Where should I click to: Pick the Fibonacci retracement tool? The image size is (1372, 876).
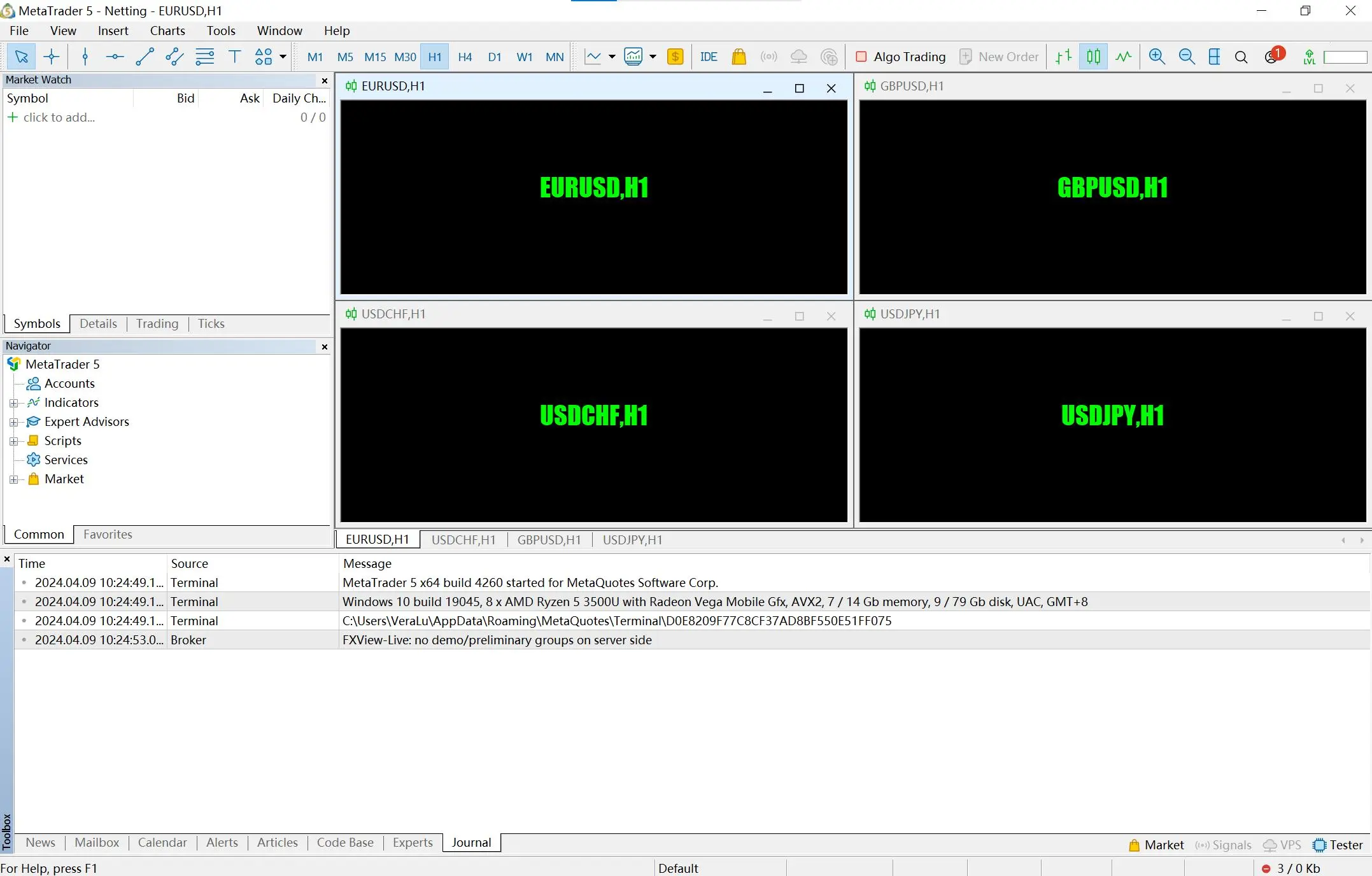coord(204,57)
